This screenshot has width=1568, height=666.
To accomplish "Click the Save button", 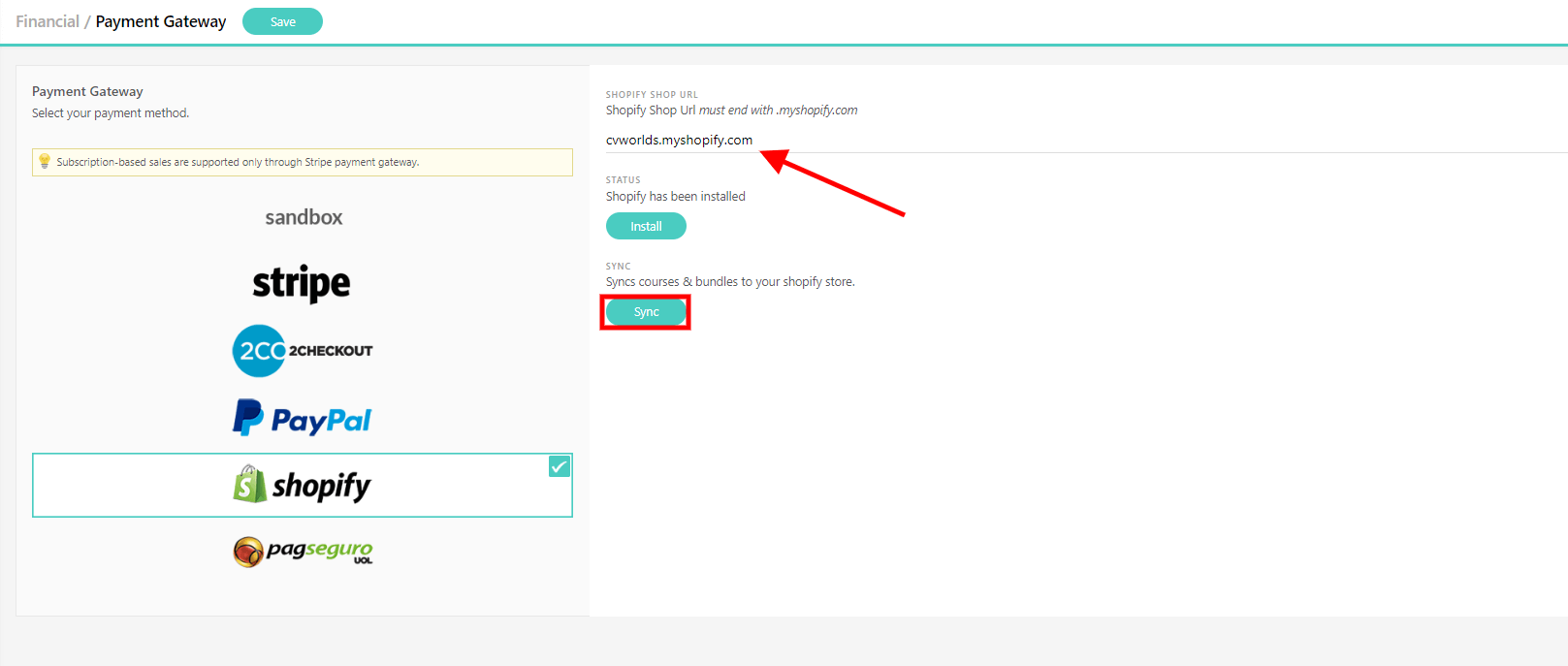I will click(282, 21).
